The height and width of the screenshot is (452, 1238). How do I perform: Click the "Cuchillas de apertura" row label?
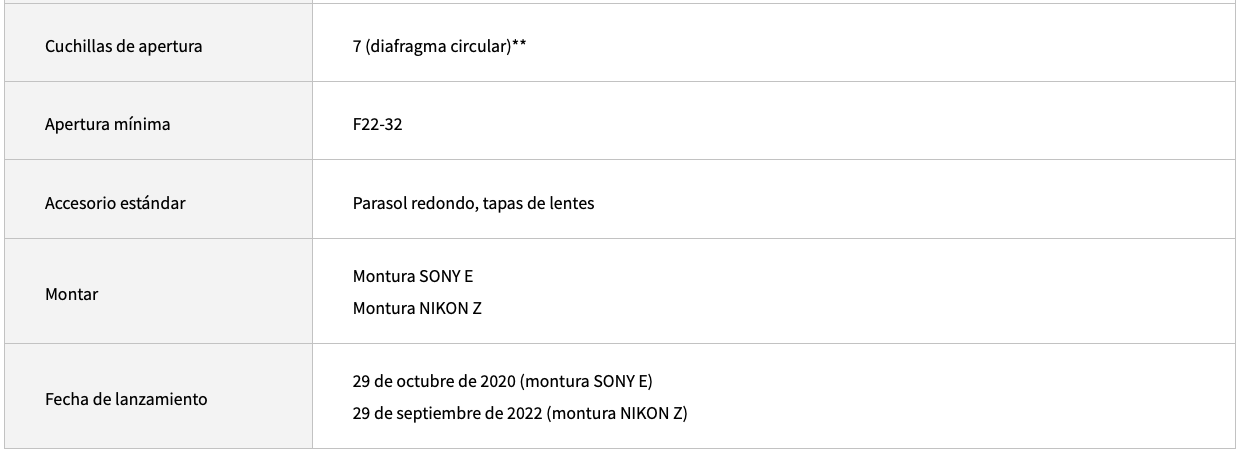coord(123,46)
